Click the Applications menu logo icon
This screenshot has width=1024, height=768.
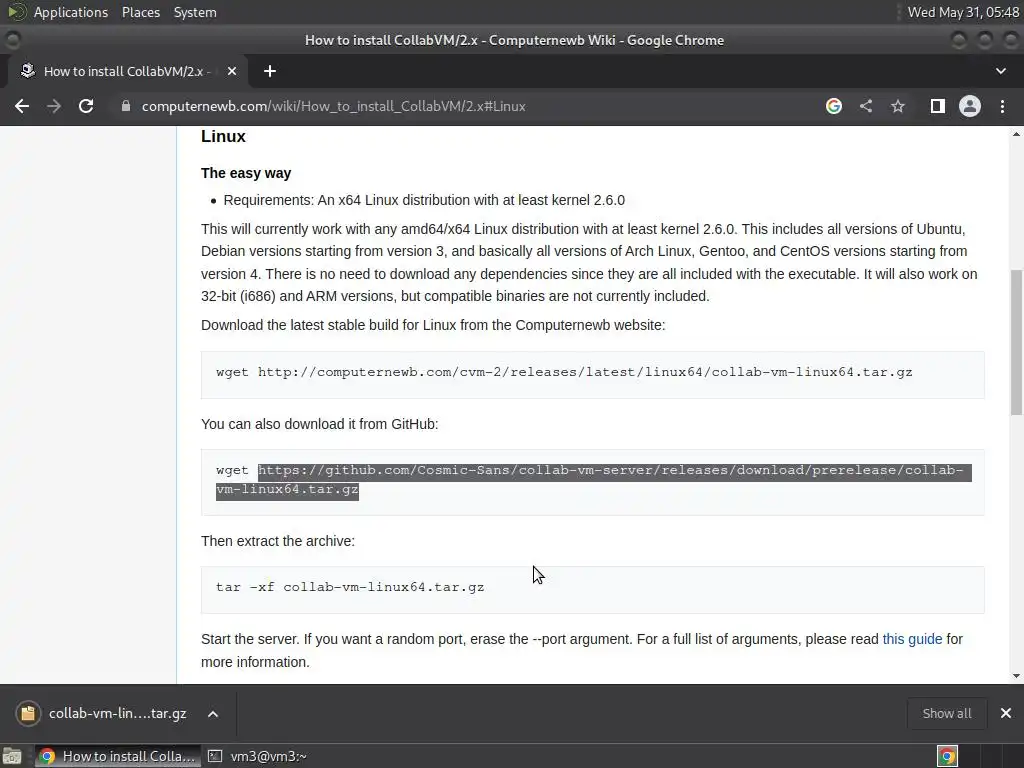point(16,12)
